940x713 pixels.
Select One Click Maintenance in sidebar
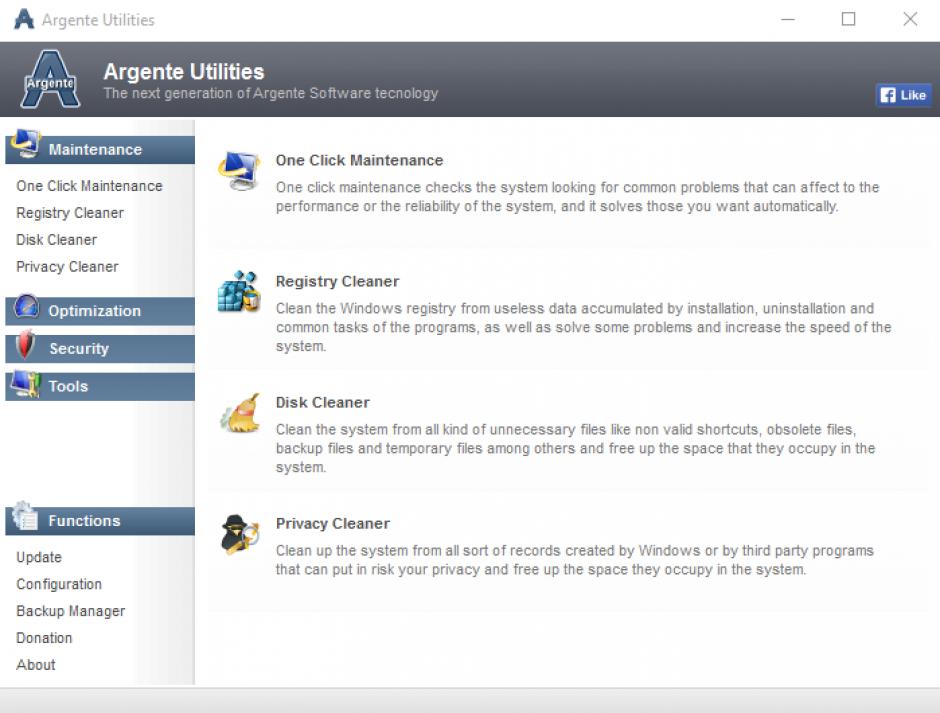(x=89, y=186)
